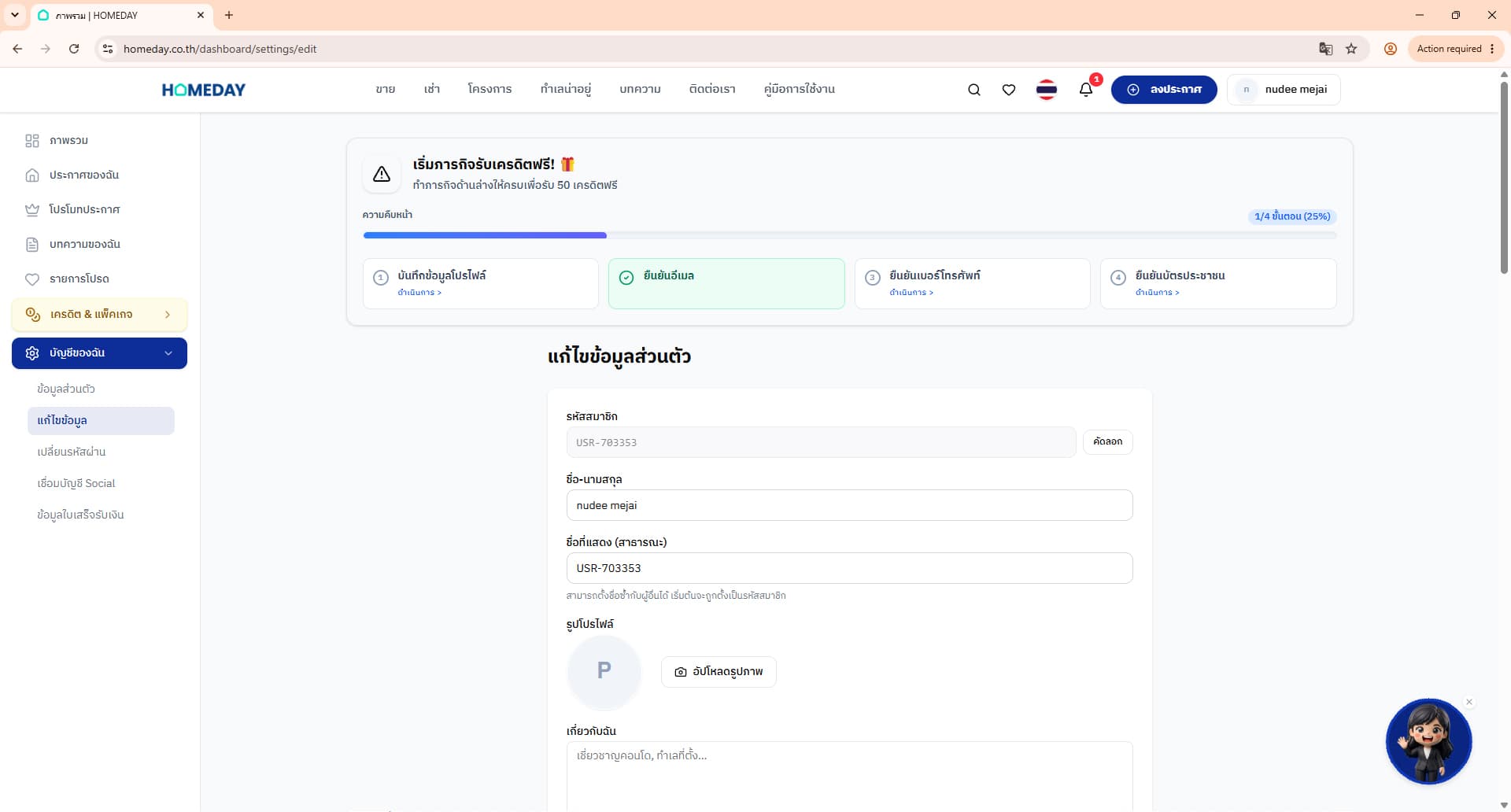Go to โปรโมทประกาศ in sidebar
This screenshot has width=1511, height=812.
coord(100,209)
